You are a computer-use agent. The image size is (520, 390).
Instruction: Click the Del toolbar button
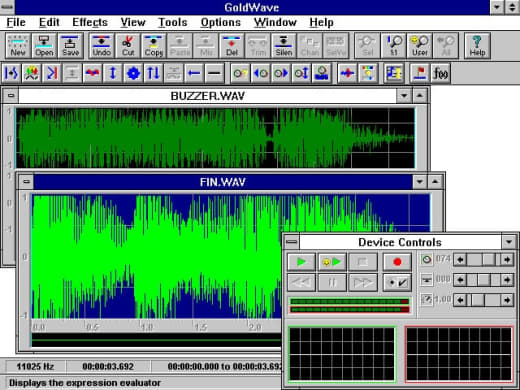pyautogui.click(x=232, y=45)
